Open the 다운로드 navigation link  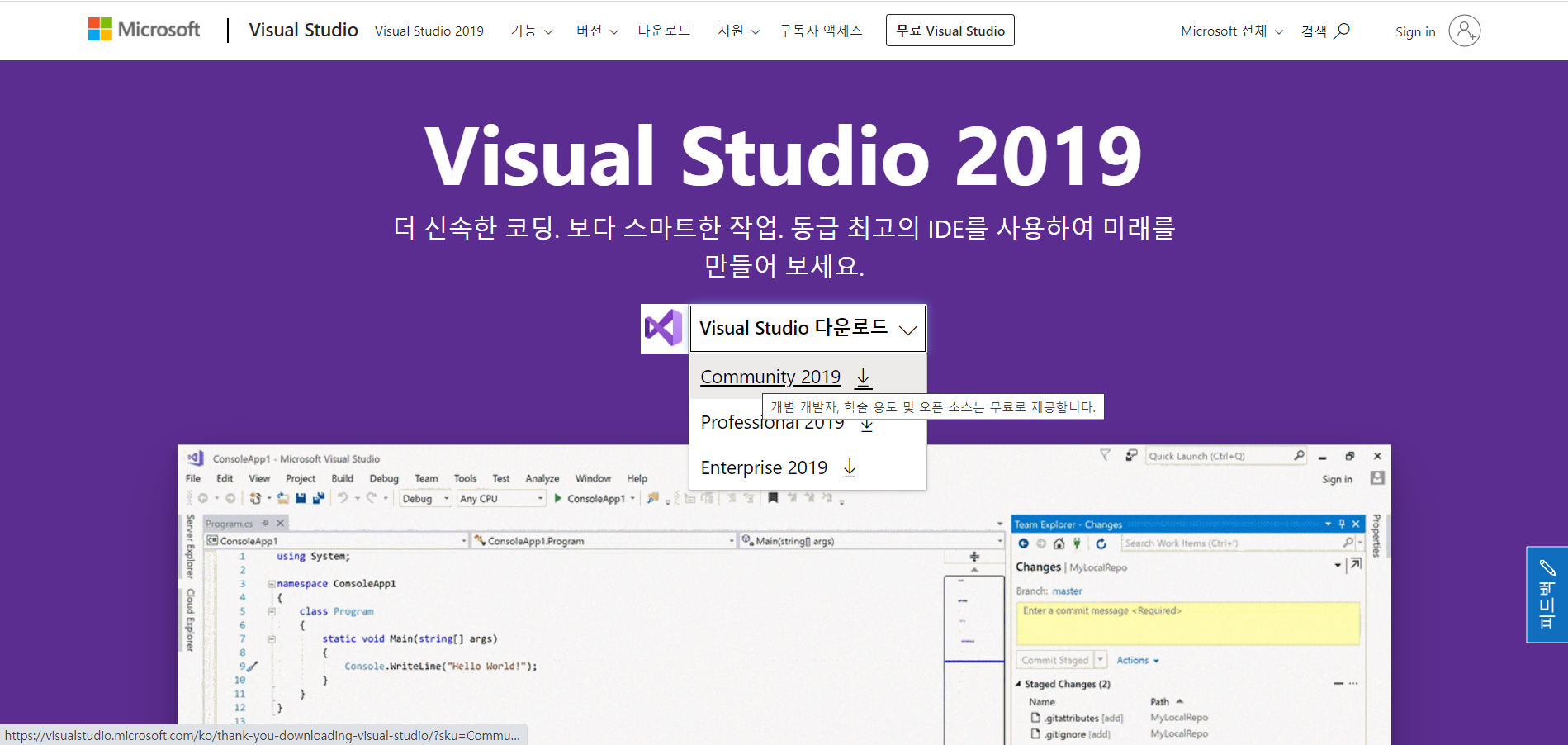(x=664, y=31)
